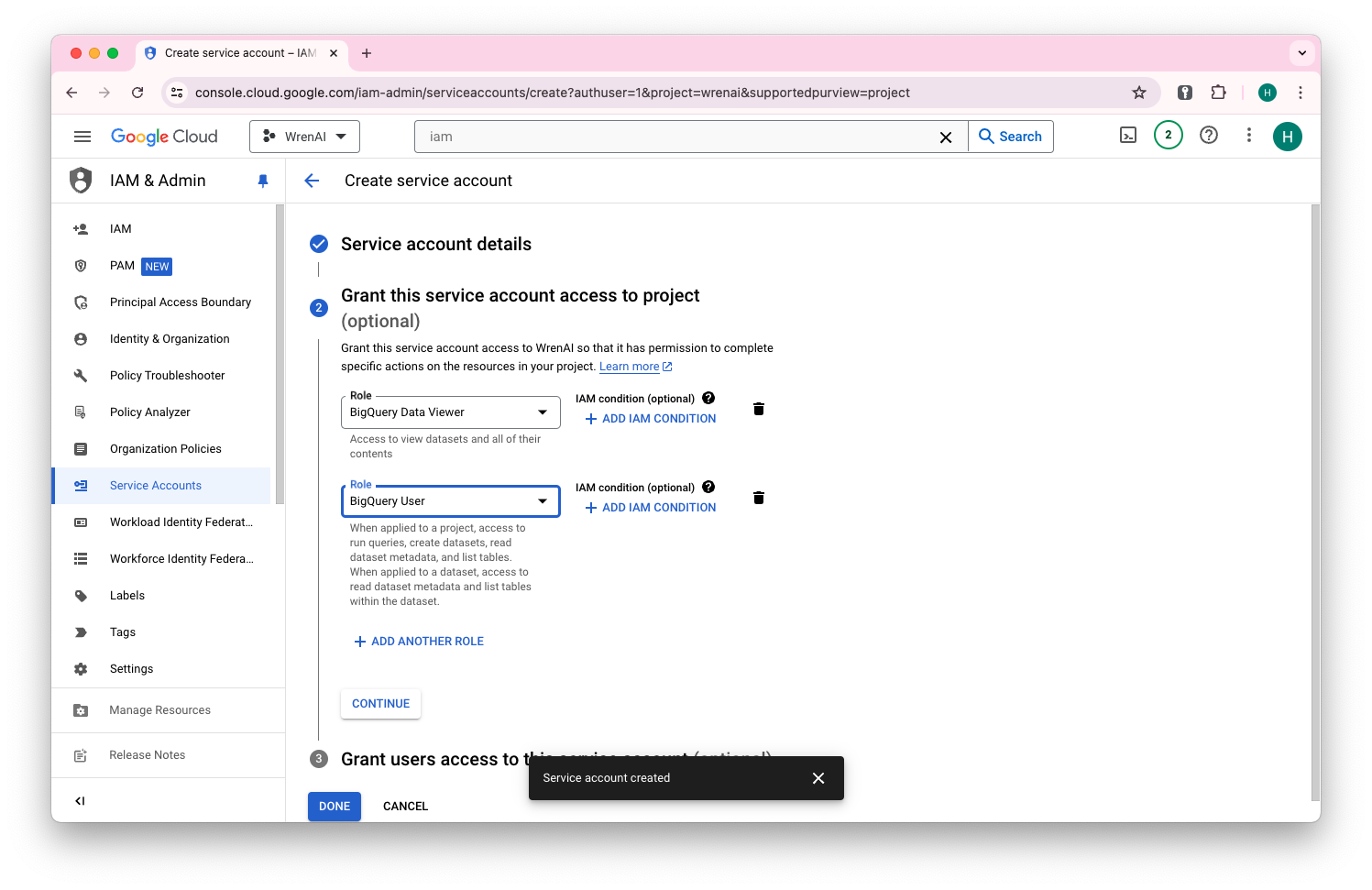Open the WrenAI project selector
Viewport: 1372px width, 890px height.
(304, 137)
